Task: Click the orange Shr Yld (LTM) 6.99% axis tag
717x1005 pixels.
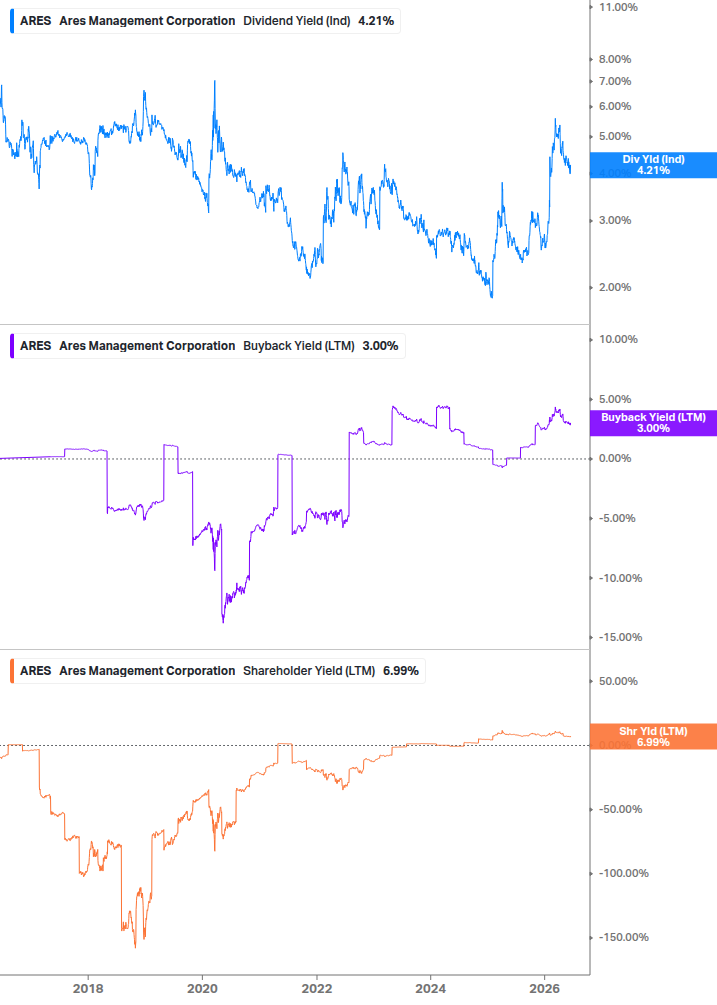Action: tap(653, 736)
